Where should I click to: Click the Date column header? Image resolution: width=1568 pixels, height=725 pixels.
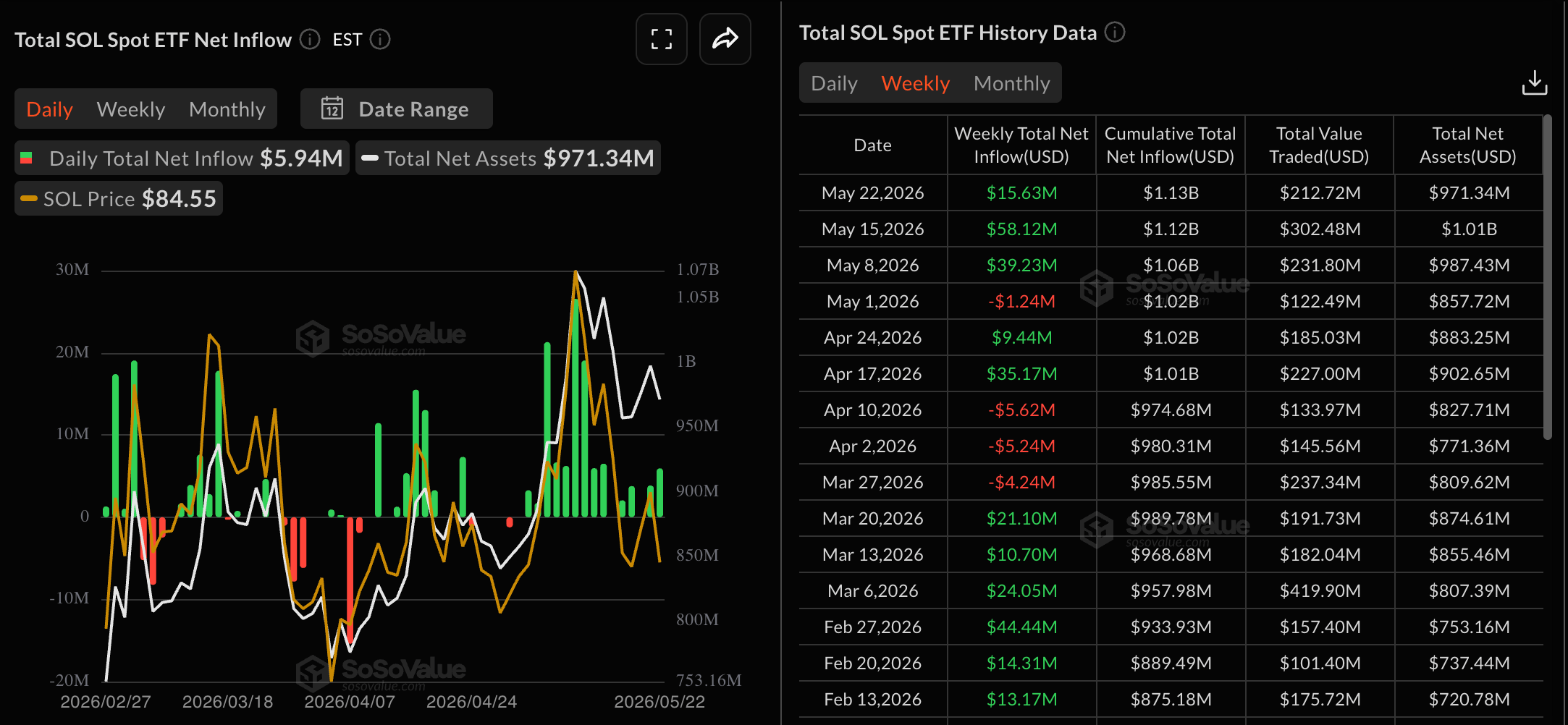click(872, 145)
